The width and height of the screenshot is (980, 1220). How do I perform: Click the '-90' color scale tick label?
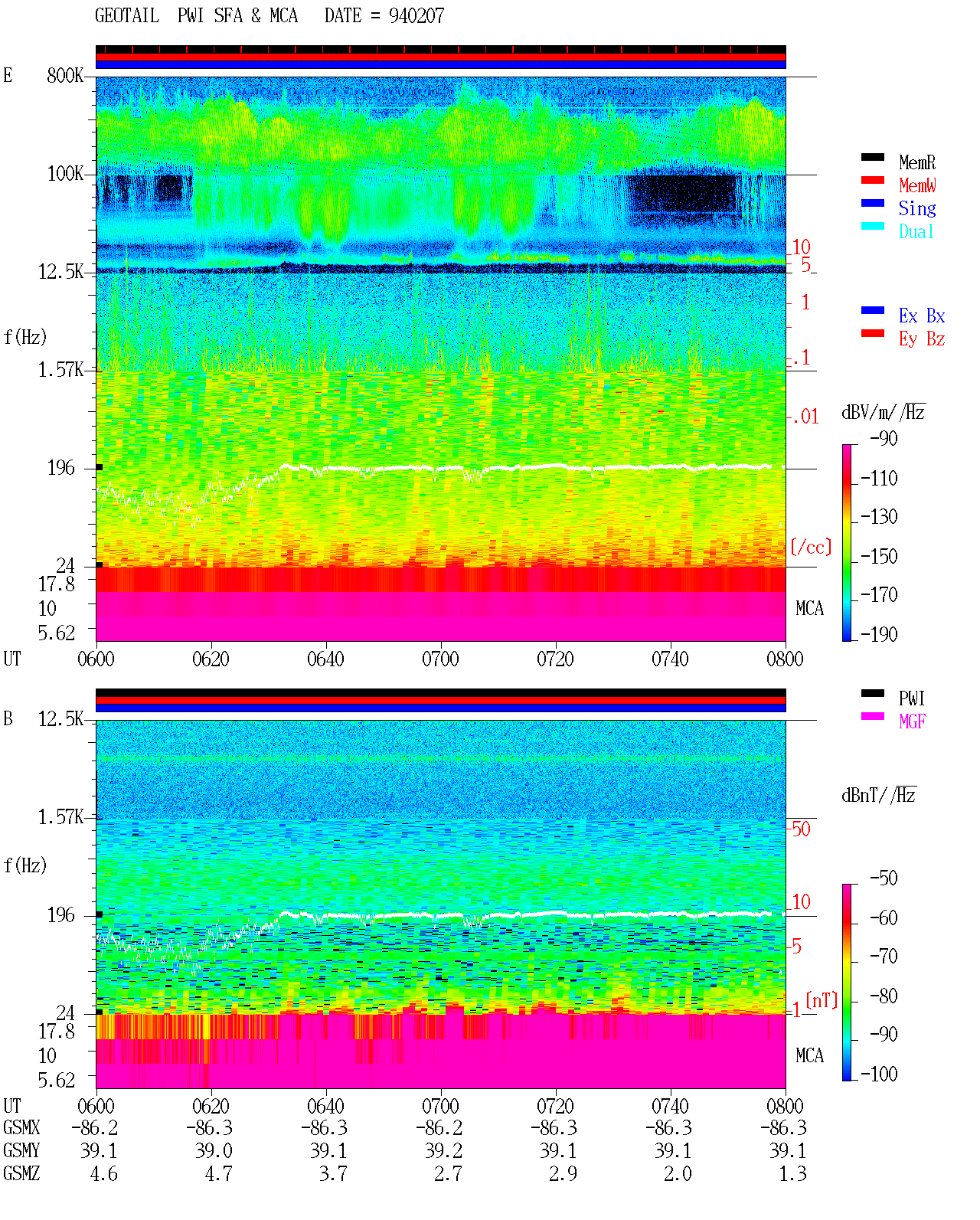click(884, 439)
